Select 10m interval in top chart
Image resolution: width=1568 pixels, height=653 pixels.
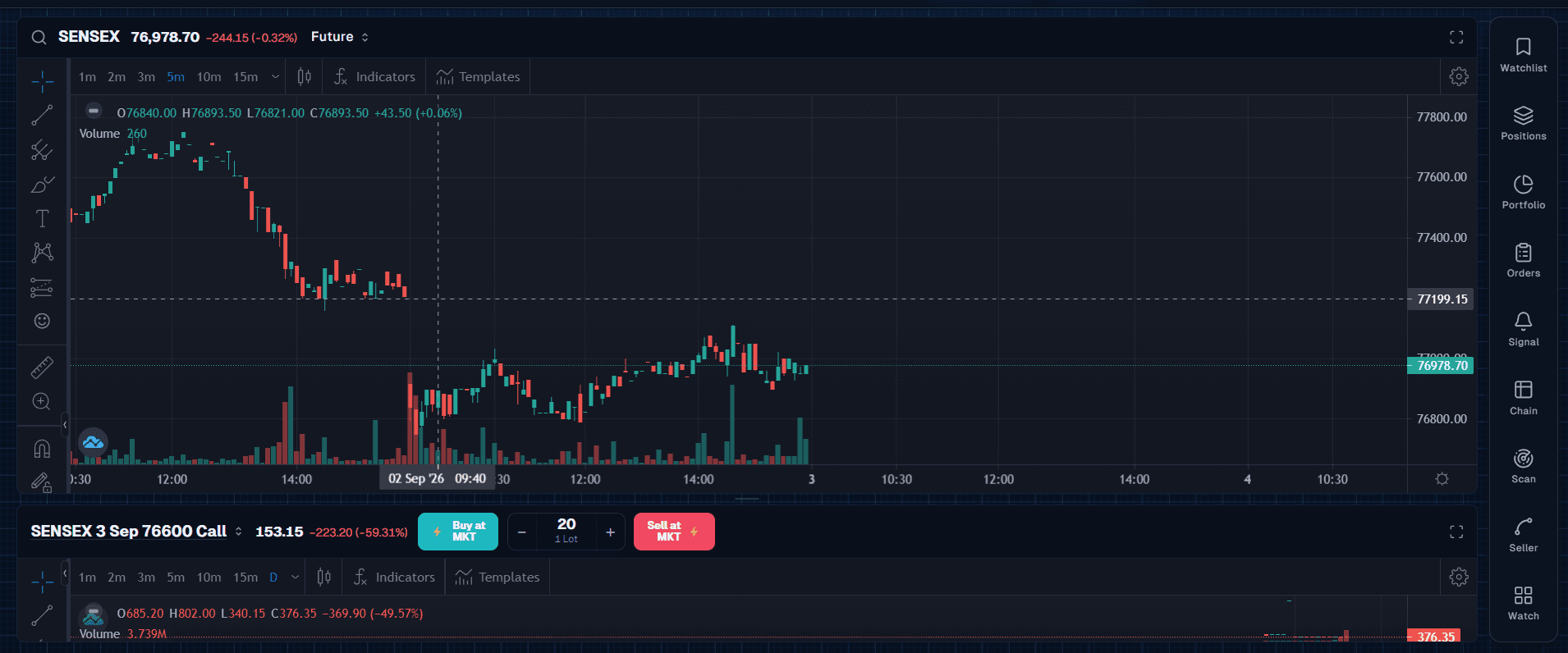209,76
